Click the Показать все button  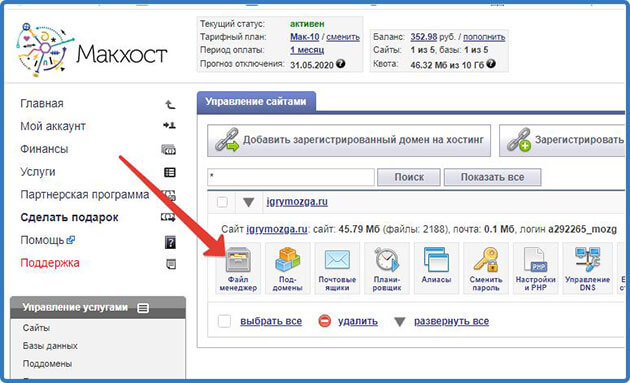492,177
